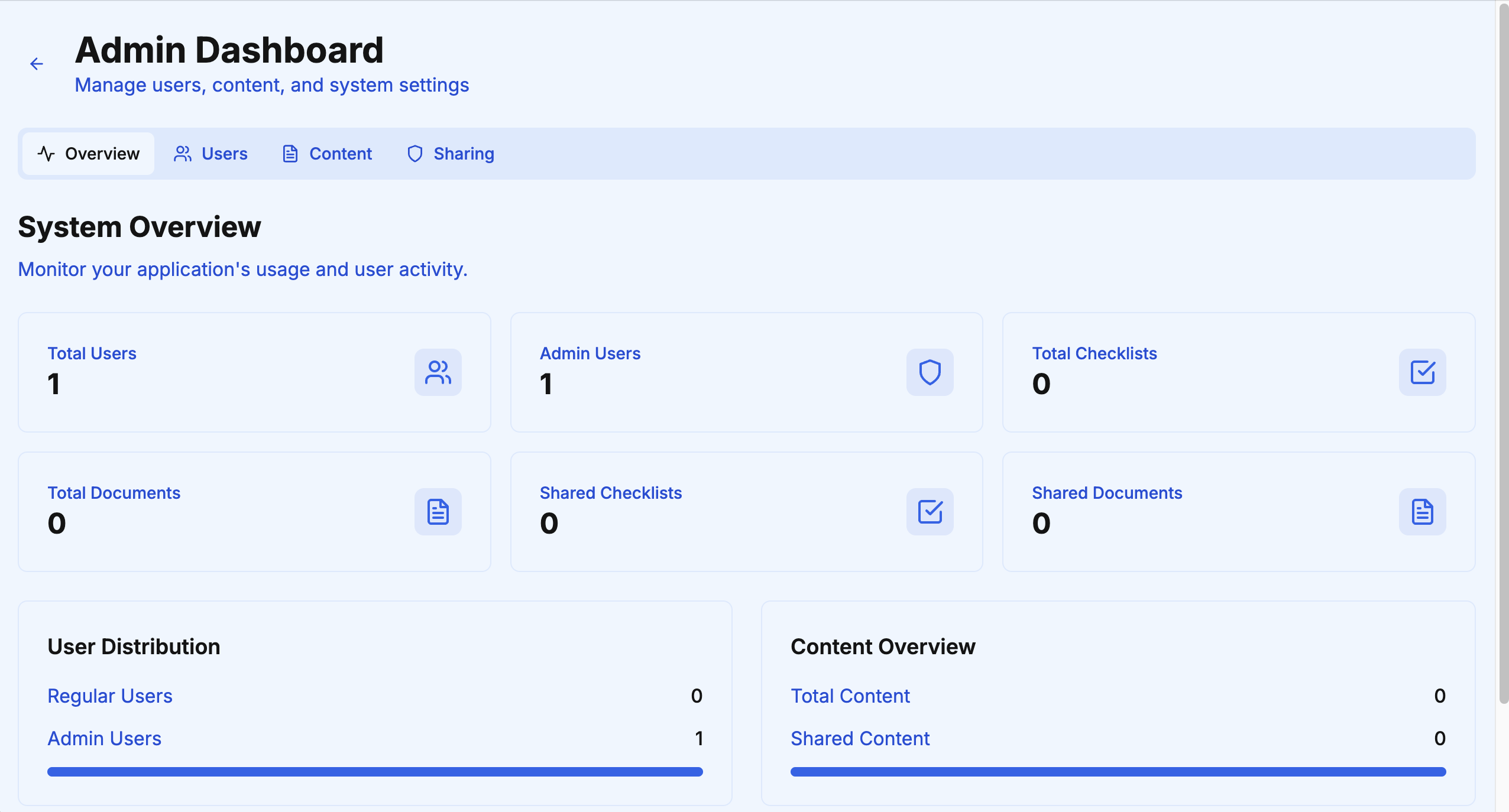
Task: Click the Regular Users row label
Action: click(110, 696)
